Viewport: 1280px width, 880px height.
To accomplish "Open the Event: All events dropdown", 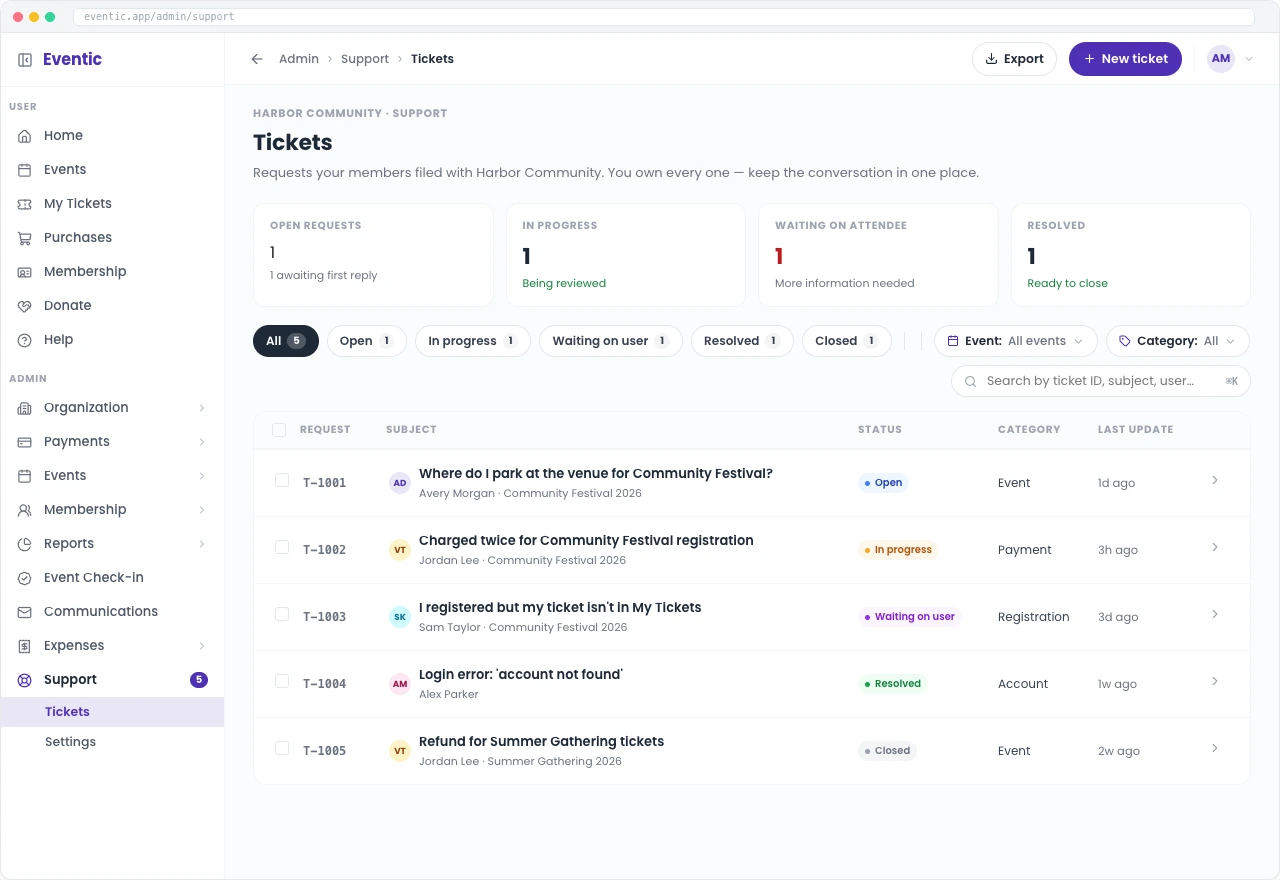I will (1016, 341).
